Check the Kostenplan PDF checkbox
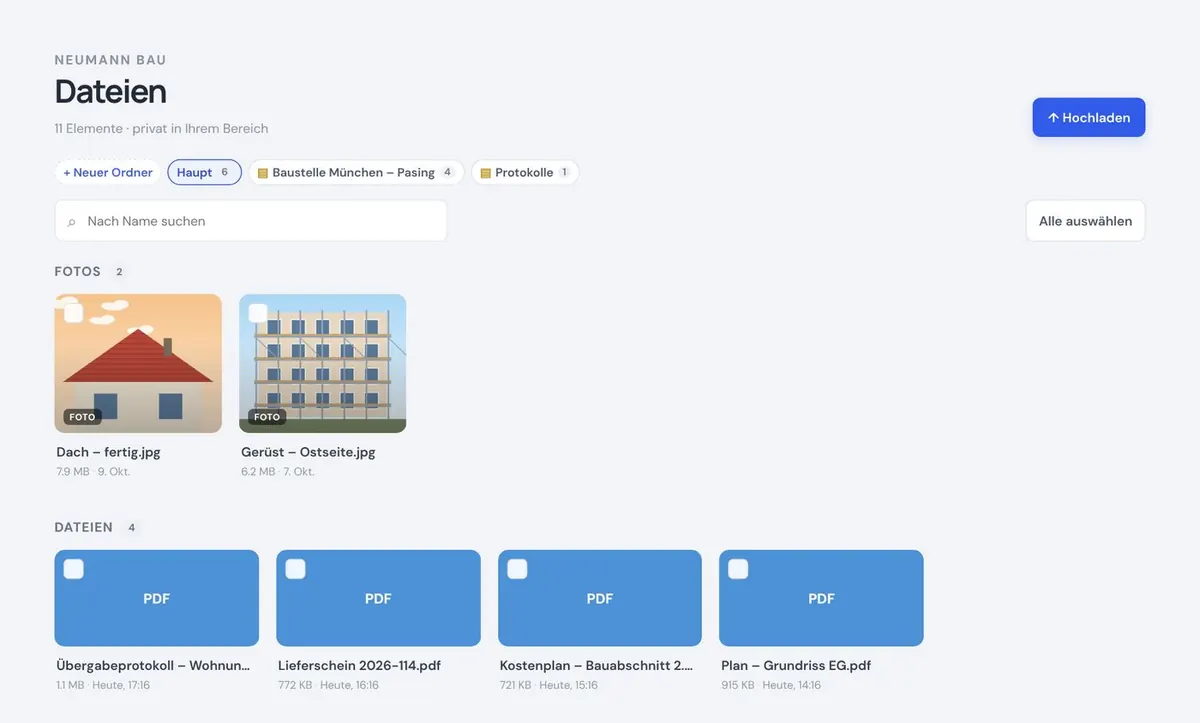 [517, 569]
